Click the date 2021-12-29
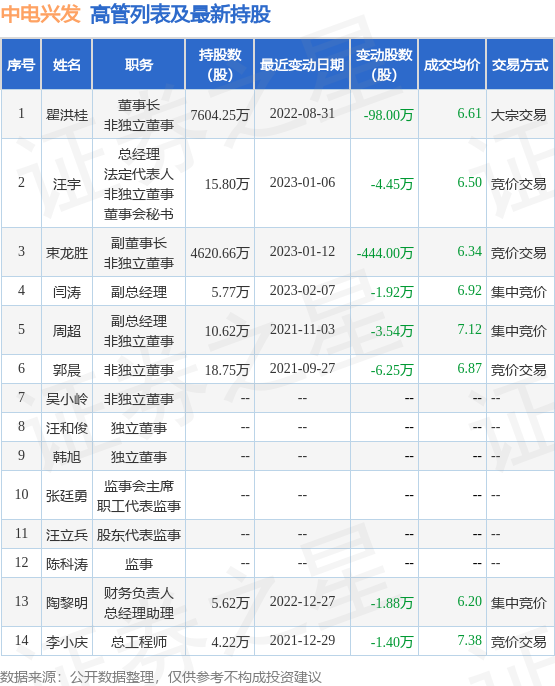 click(302, 640)
